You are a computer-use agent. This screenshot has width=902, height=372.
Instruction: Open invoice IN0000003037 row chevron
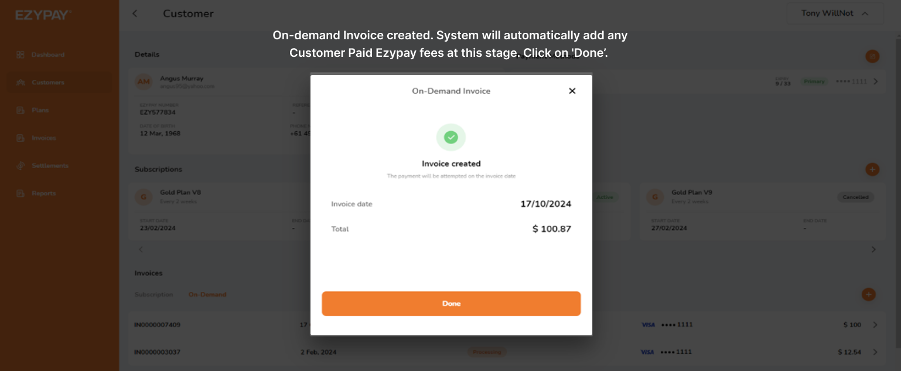click(875, 352)
